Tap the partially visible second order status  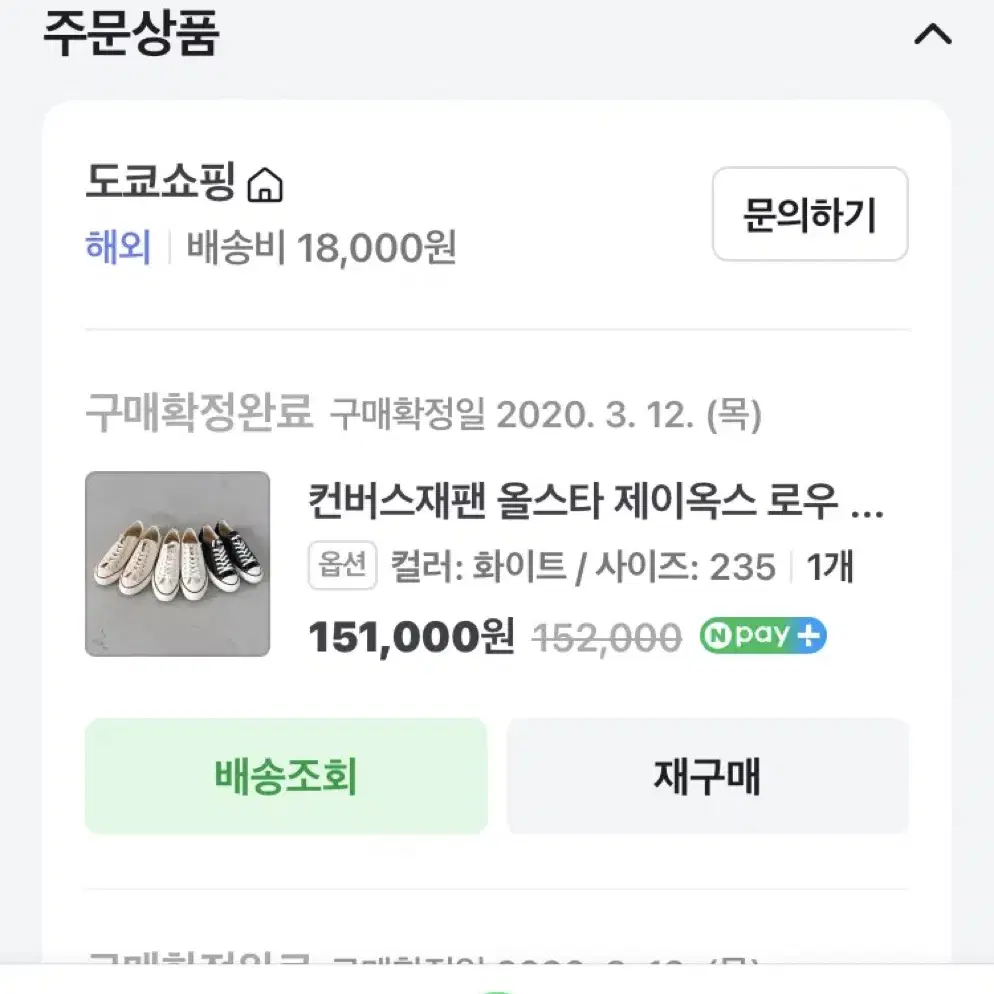pyautogui.click(x=199, y=958)
